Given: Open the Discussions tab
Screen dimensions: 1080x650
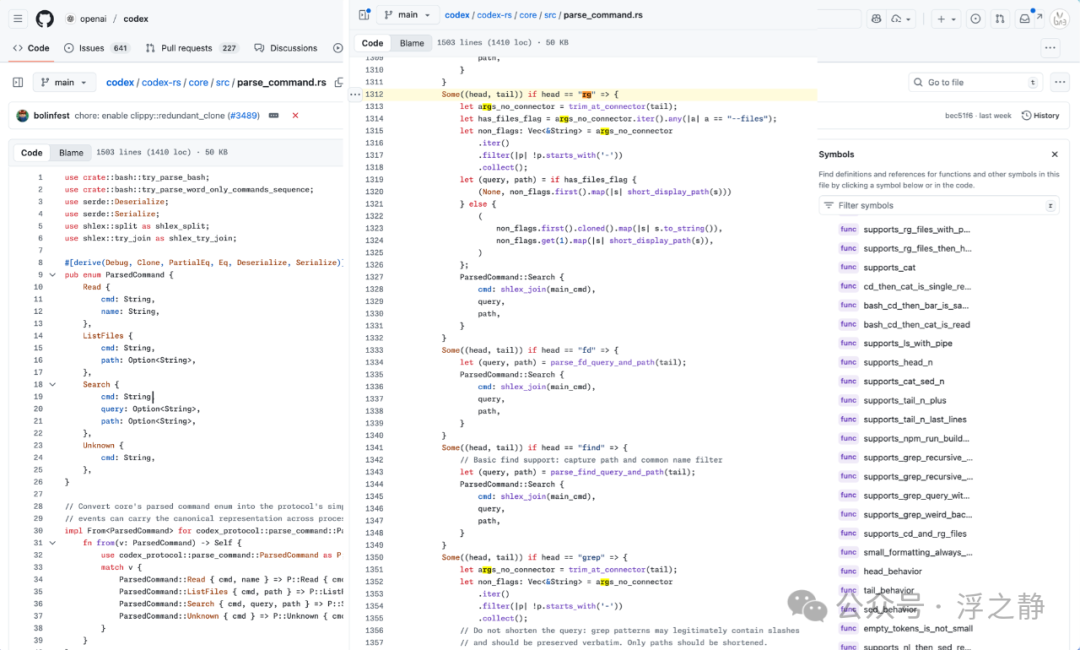Looking at the screenshot, I should pyautogui.click(x=286, y=48).
